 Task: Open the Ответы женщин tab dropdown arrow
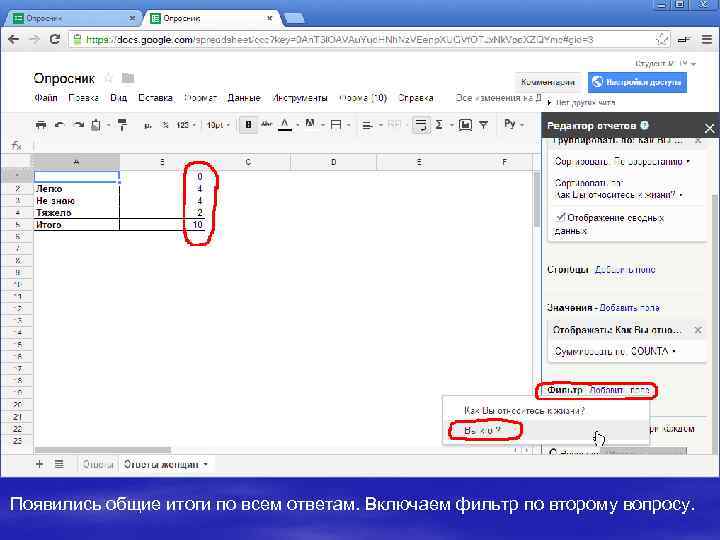tap(206, 464)
